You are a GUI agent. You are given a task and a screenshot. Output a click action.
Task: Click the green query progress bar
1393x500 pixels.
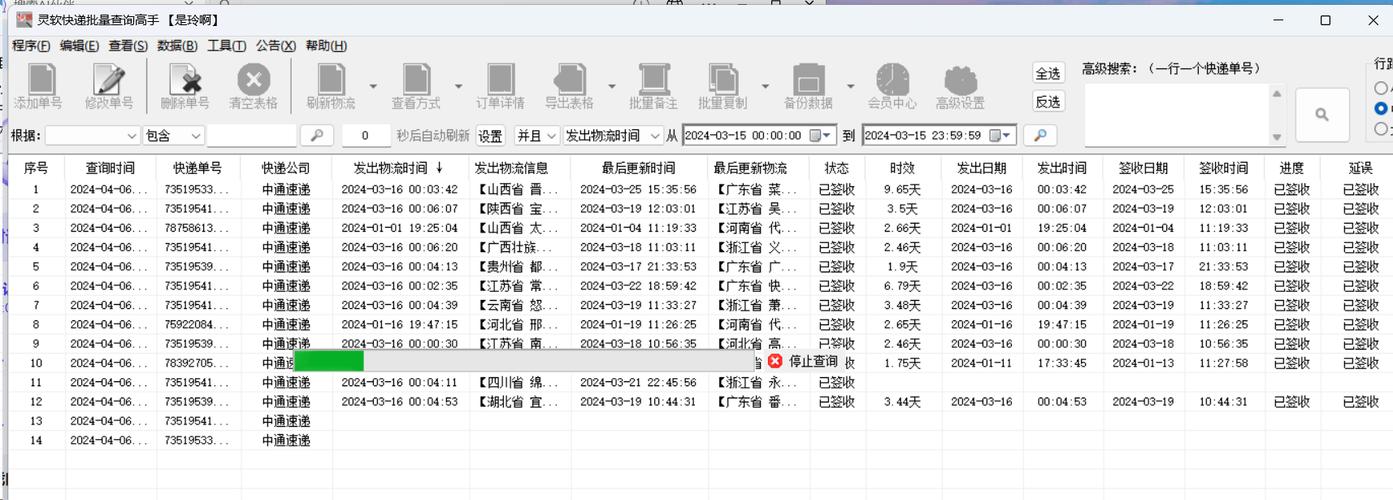329,362
